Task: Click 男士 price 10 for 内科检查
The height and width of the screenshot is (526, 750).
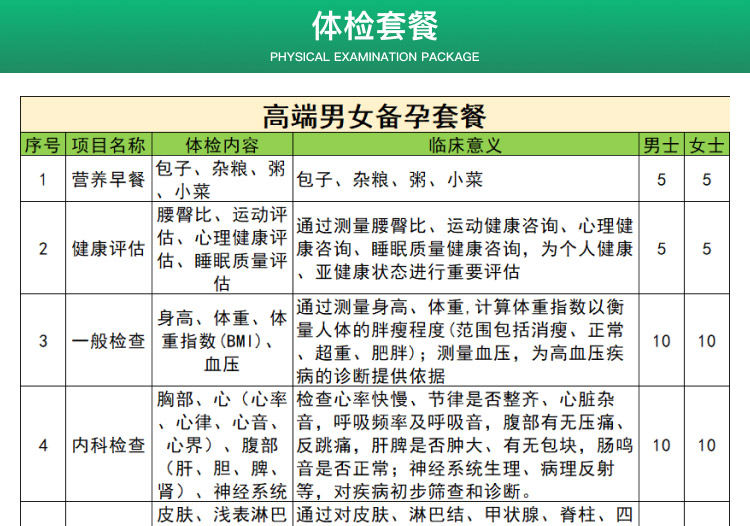Action: click(x=662, y=444)
